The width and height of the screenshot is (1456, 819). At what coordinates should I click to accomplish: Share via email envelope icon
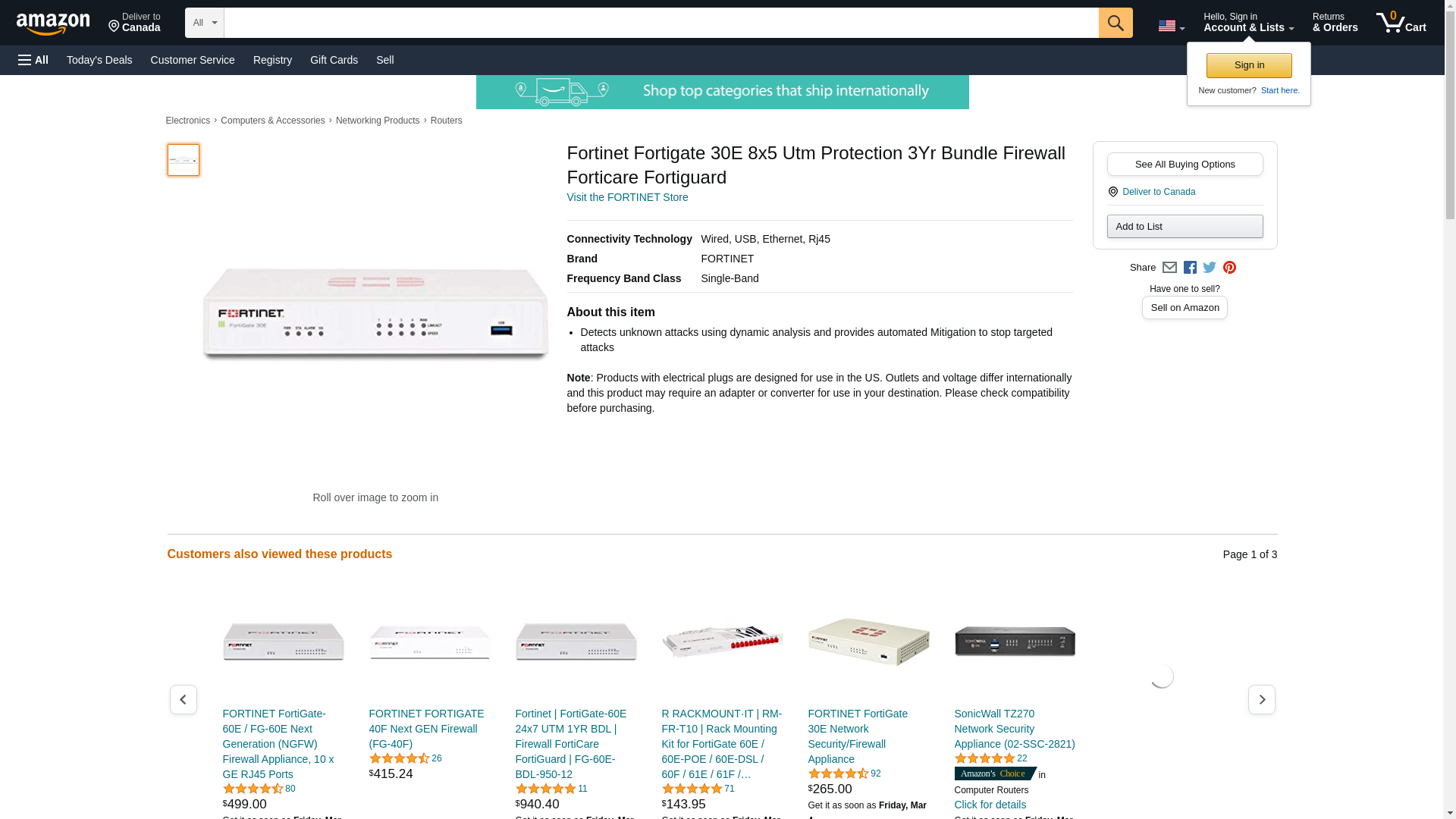(1169, 268)
